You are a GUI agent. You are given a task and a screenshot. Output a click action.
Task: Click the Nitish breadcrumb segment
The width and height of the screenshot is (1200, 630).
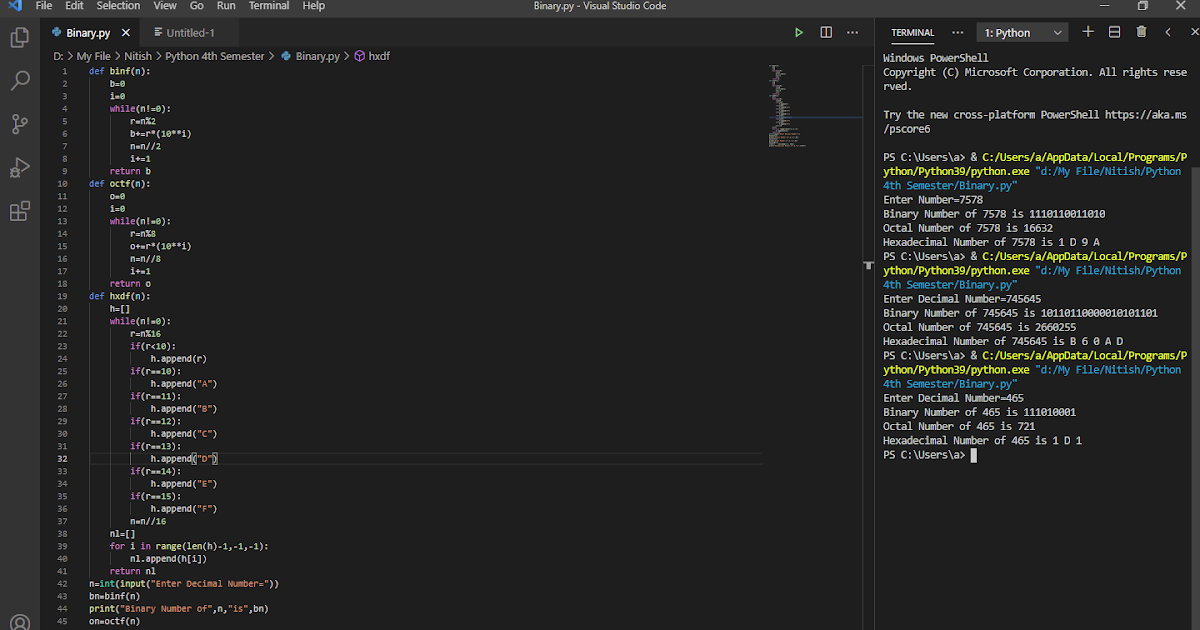click(x=138, y=56)
